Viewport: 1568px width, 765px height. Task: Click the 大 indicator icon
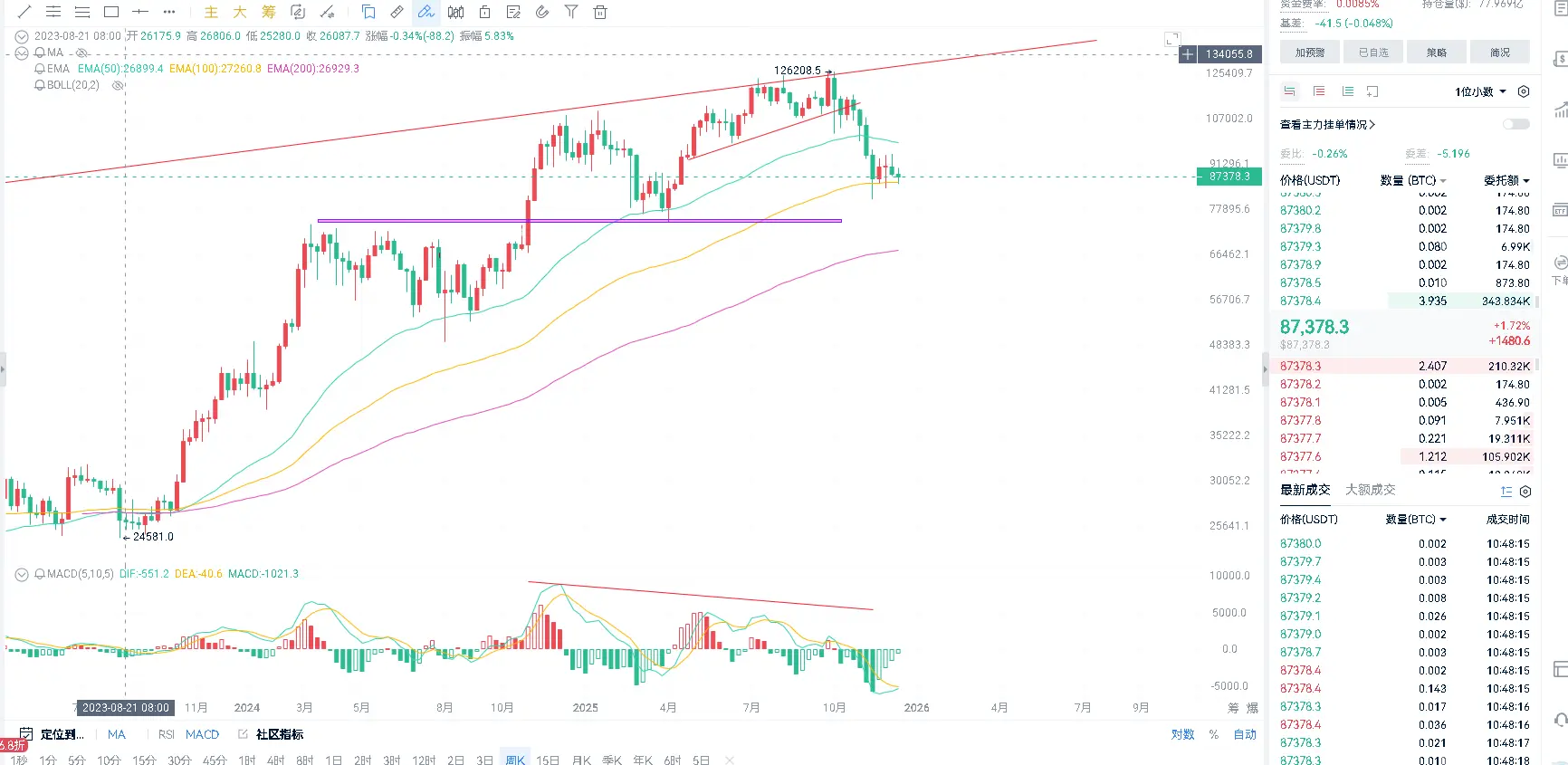click(x=240, y=12)
